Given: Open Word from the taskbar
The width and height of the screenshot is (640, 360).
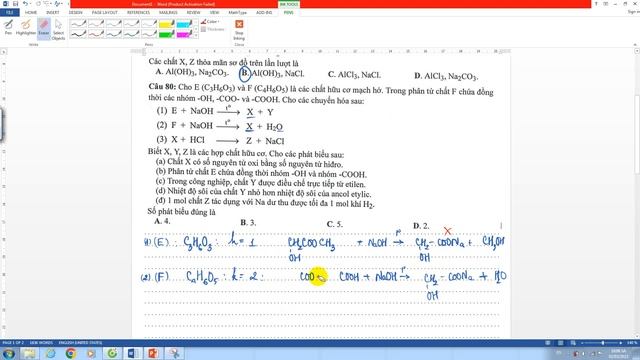Looking at the screenshot, I should (133, 353).
